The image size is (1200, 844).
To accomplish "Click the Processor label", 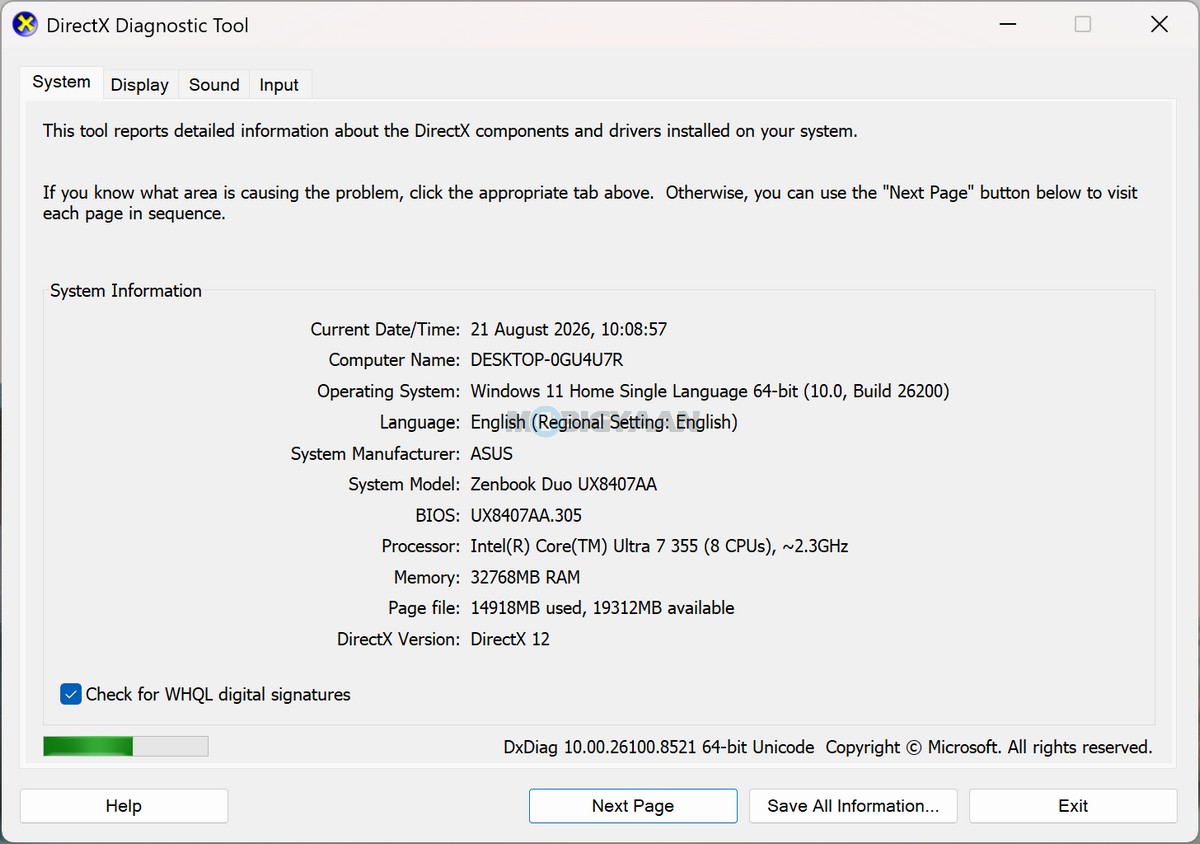I will tap(421, 546).
